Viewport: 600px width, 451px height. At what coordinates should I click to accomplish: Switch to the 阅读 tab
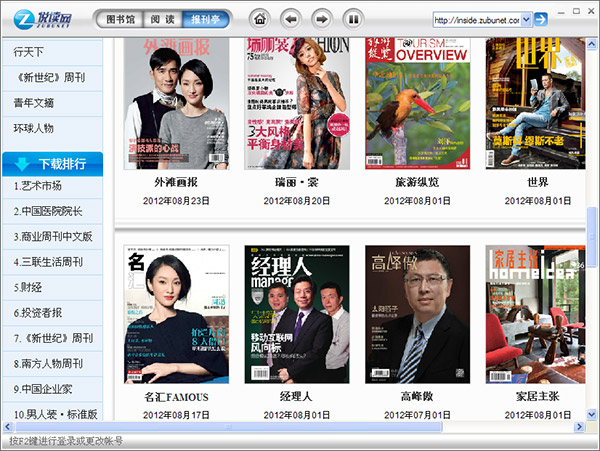(163, 19)
